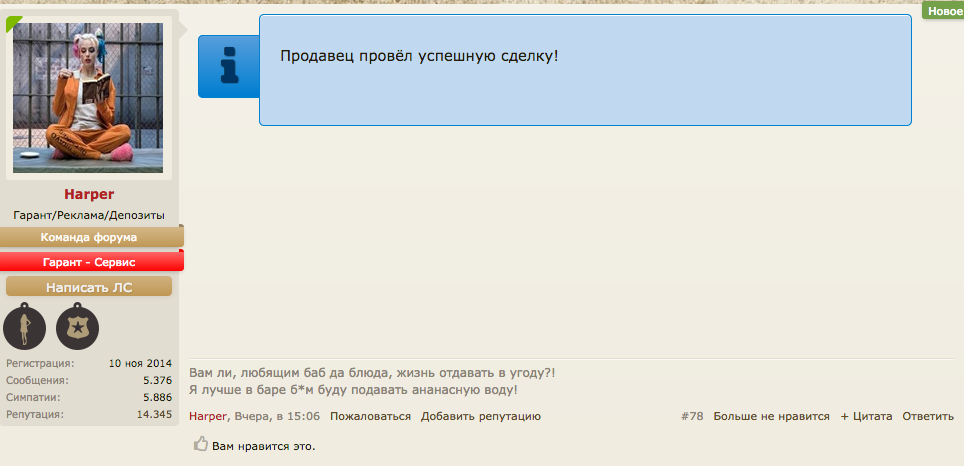Click the green online indicator on avatar

pos(13,22)
